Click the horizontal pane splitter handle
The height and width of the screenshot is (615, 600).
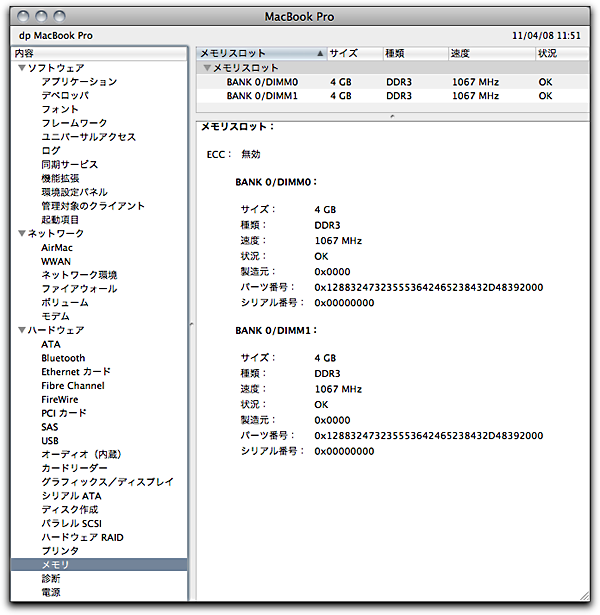390,116
